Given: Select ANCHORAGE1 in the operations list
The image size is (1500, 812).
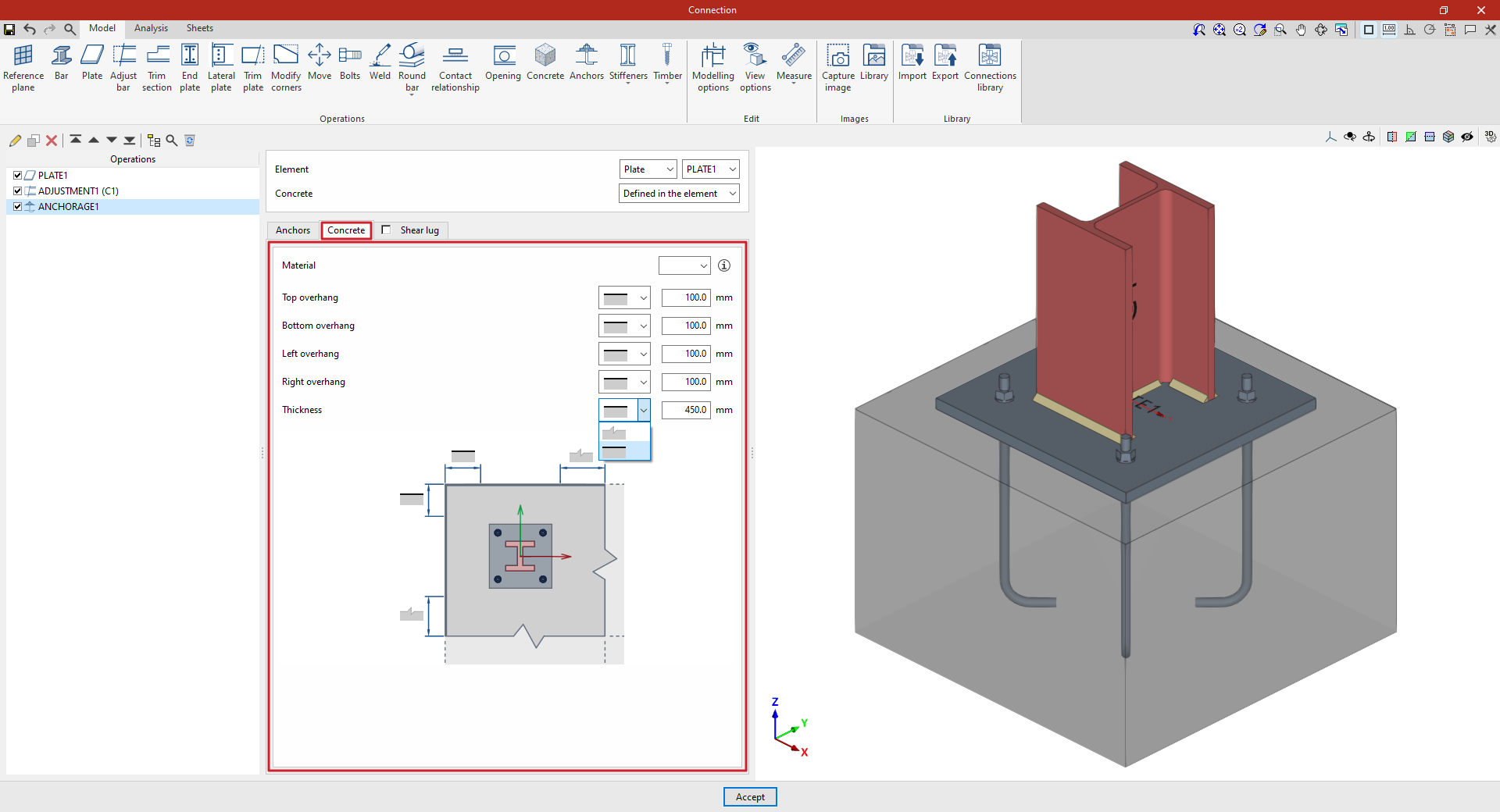Looking at the screenshot, I should pos(69,207).
